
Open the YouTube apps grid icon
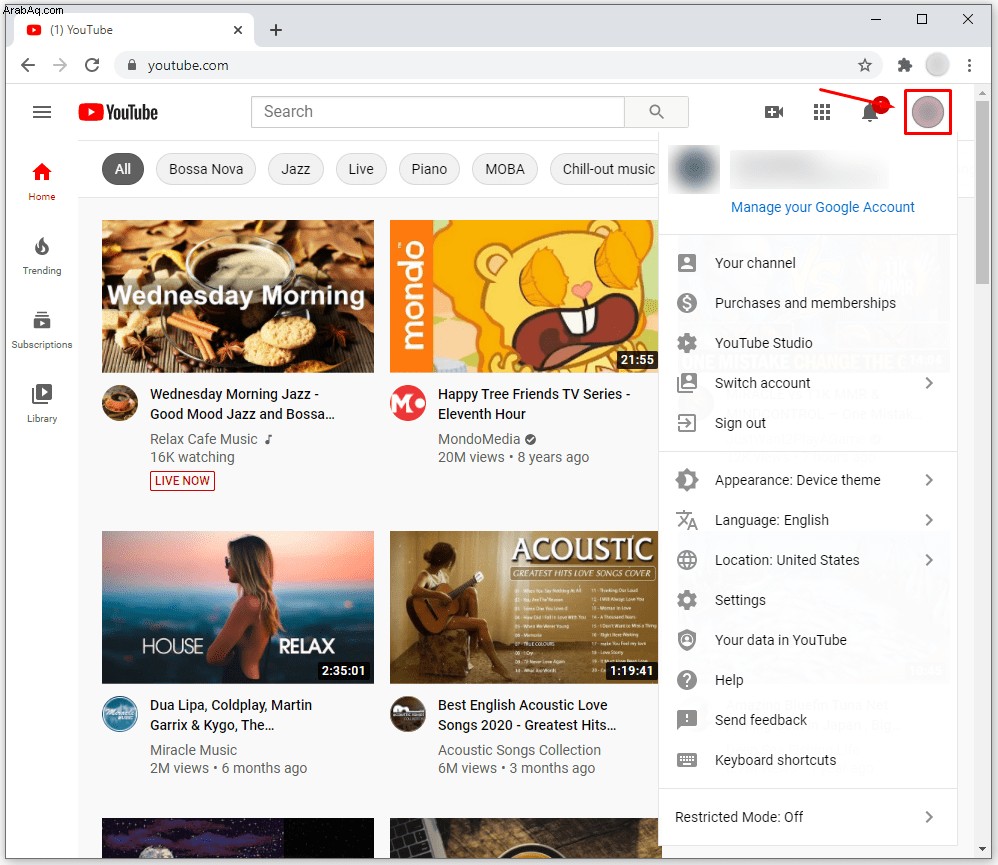[822, 112]
